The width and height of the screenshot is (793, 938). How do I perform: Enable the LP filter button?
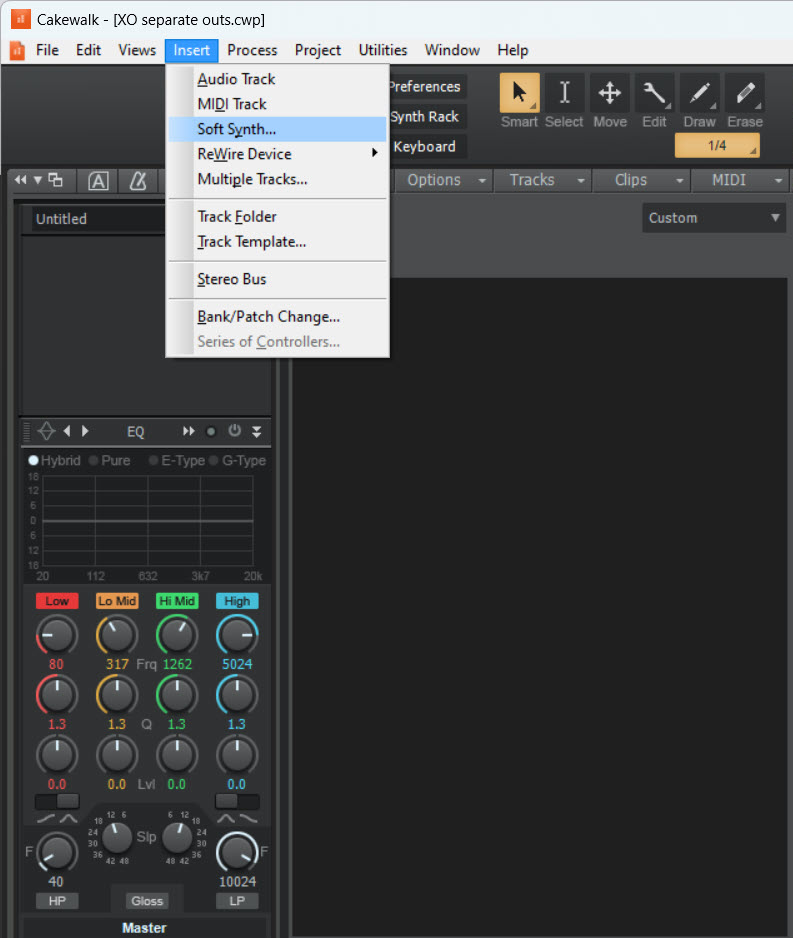point(237,901)
